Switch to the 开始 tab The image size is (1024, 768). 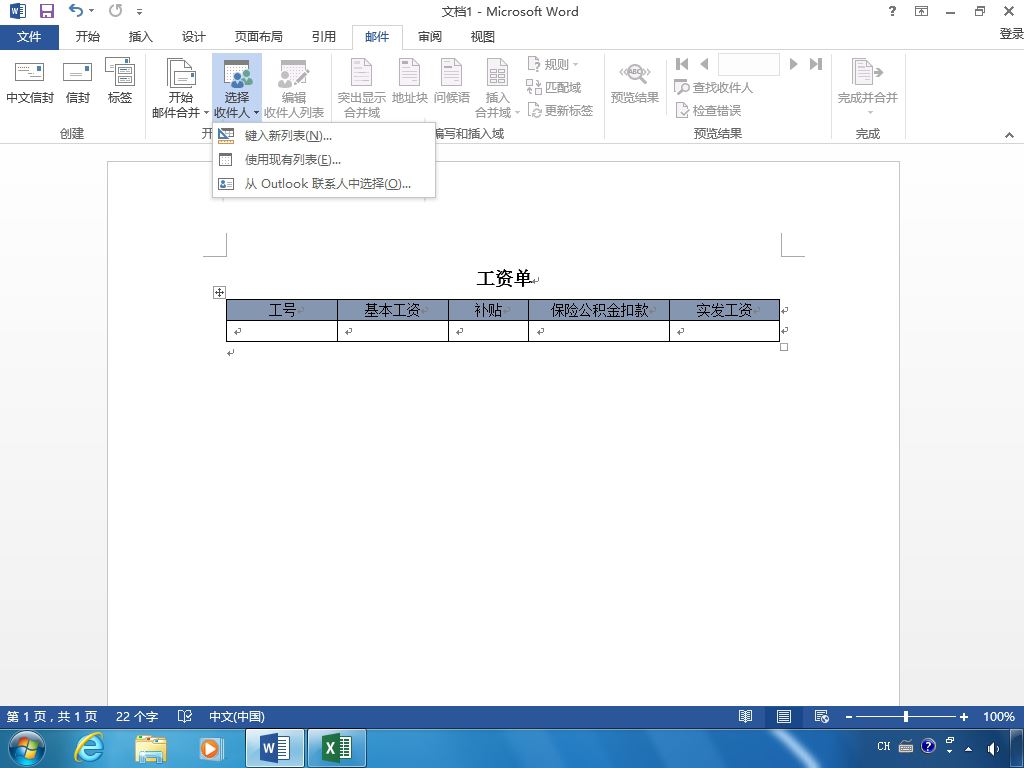click(88, 37)
